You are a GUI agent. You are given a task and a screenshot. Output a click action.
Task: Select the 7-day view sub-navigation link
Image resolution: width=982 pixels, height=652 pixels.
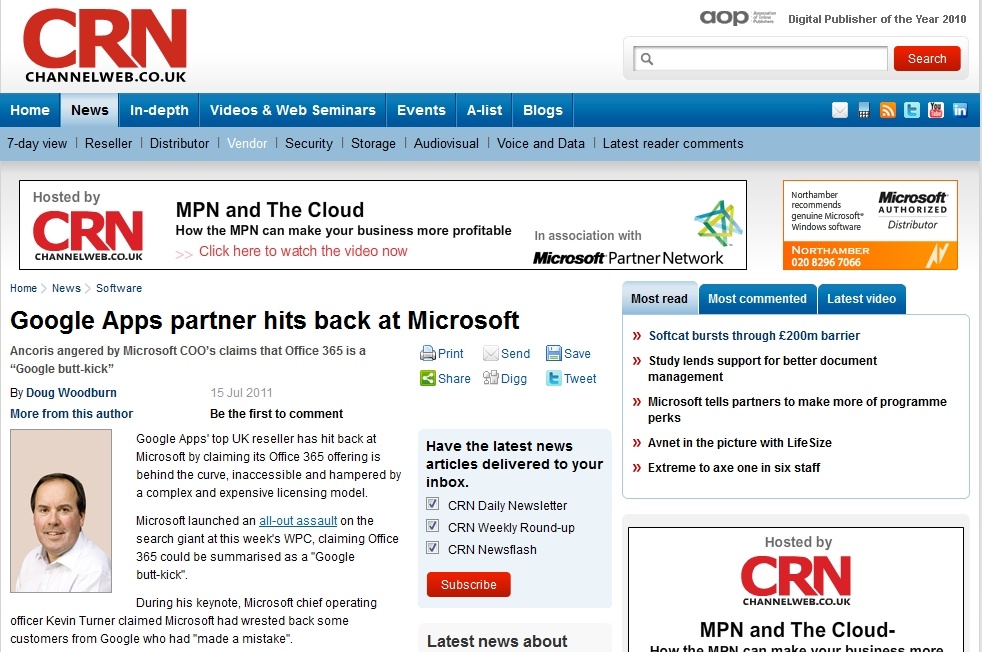37,143
